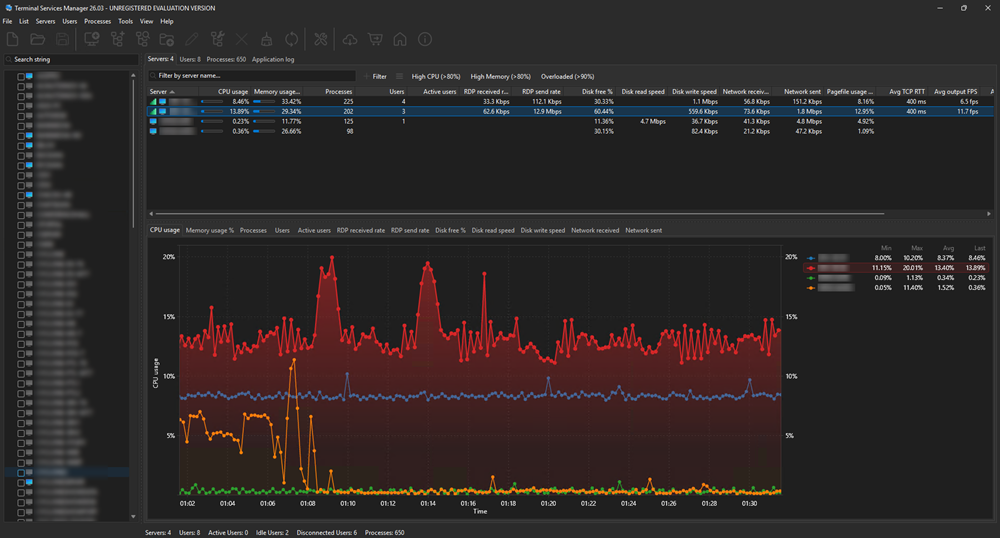1000x538 pixels.
Task: Open a list with the folder icon
Action: point(38,40)
